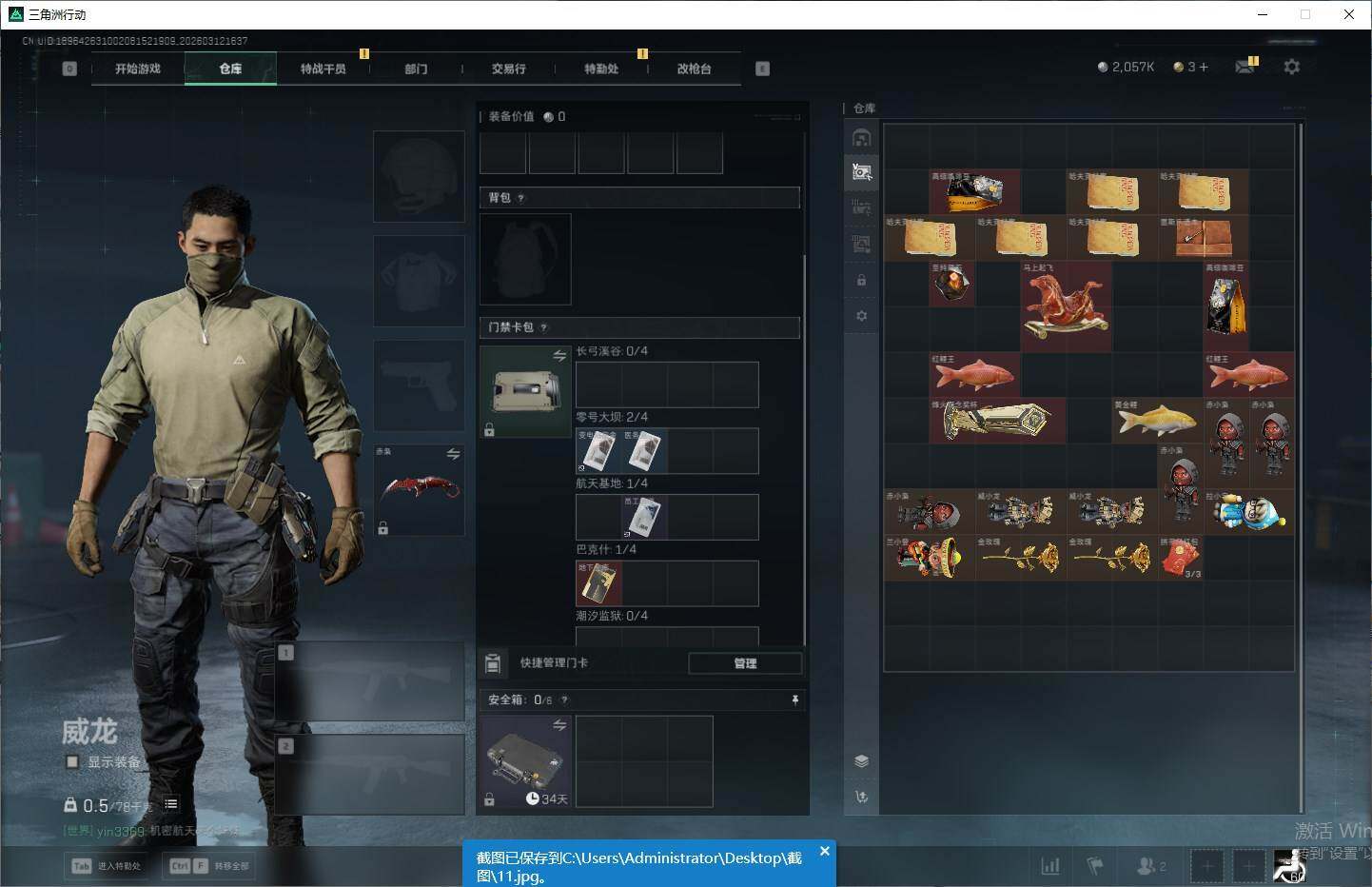Click the empty helmet equipment slot
This screenshot has width=1372, height=887.
420,177
